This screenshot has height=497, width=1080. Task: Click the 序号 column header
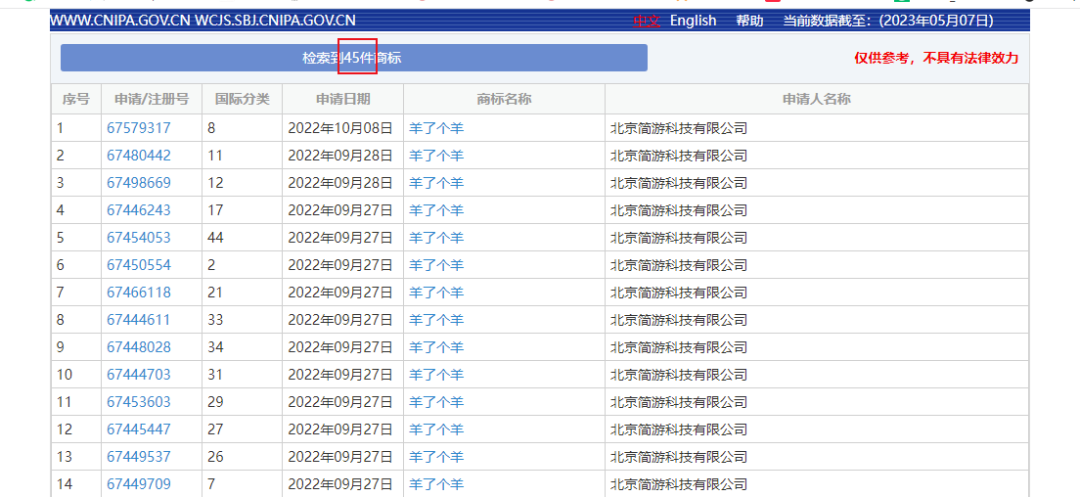pyautogui.click(x=76, y=99)
